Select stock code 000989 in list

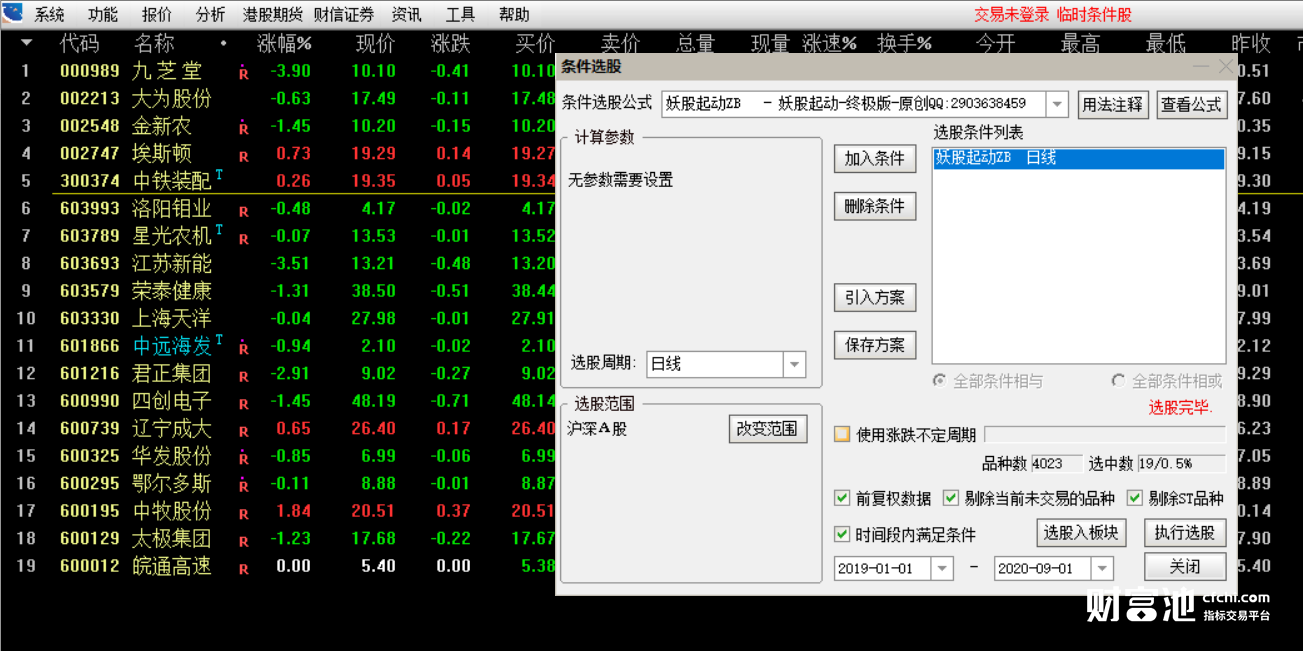(90, 71)
